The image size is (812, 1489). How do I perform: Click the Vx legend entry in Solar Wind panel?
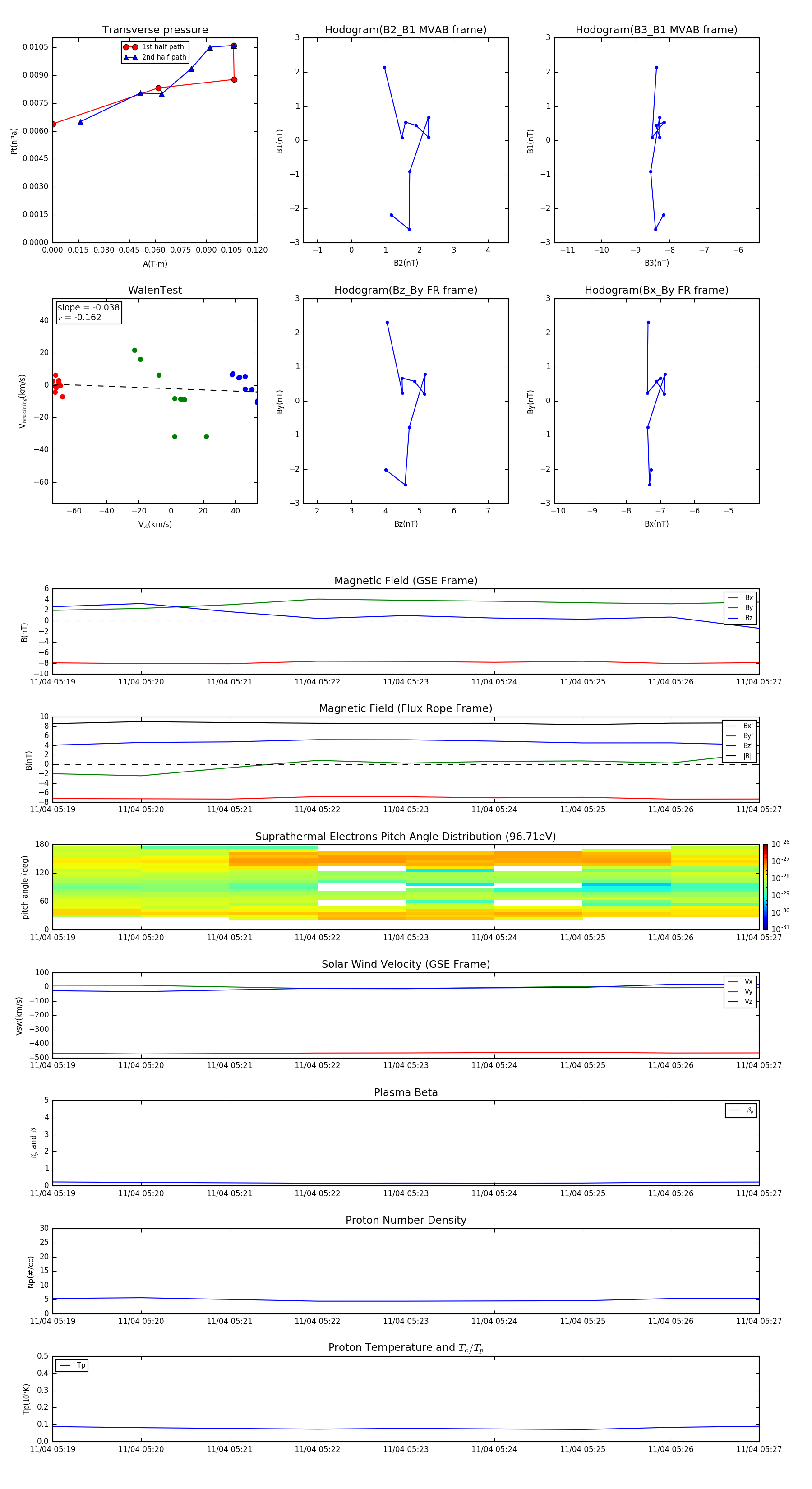740,981
